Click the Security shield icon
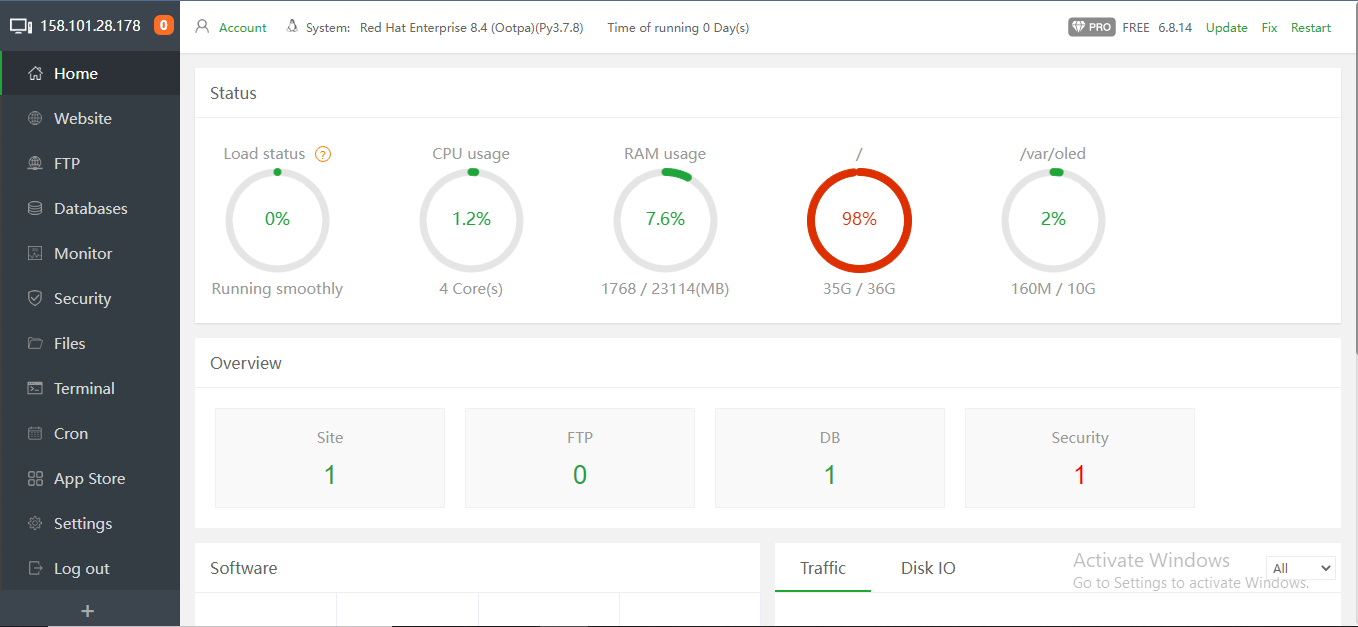 tap(35, 299)
